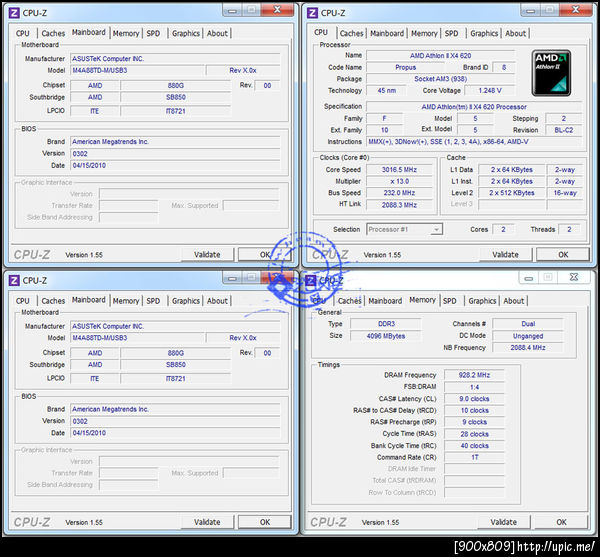The width and height of the screenshot is (600, 557).
Task: Switch to CPU tab in top-left window
Action: click(x=23, y=34)
